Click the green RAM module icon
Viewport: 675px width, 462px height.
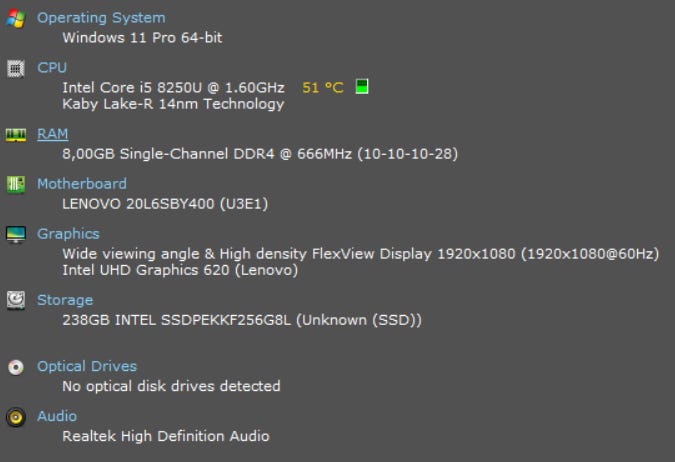(15, 134)
